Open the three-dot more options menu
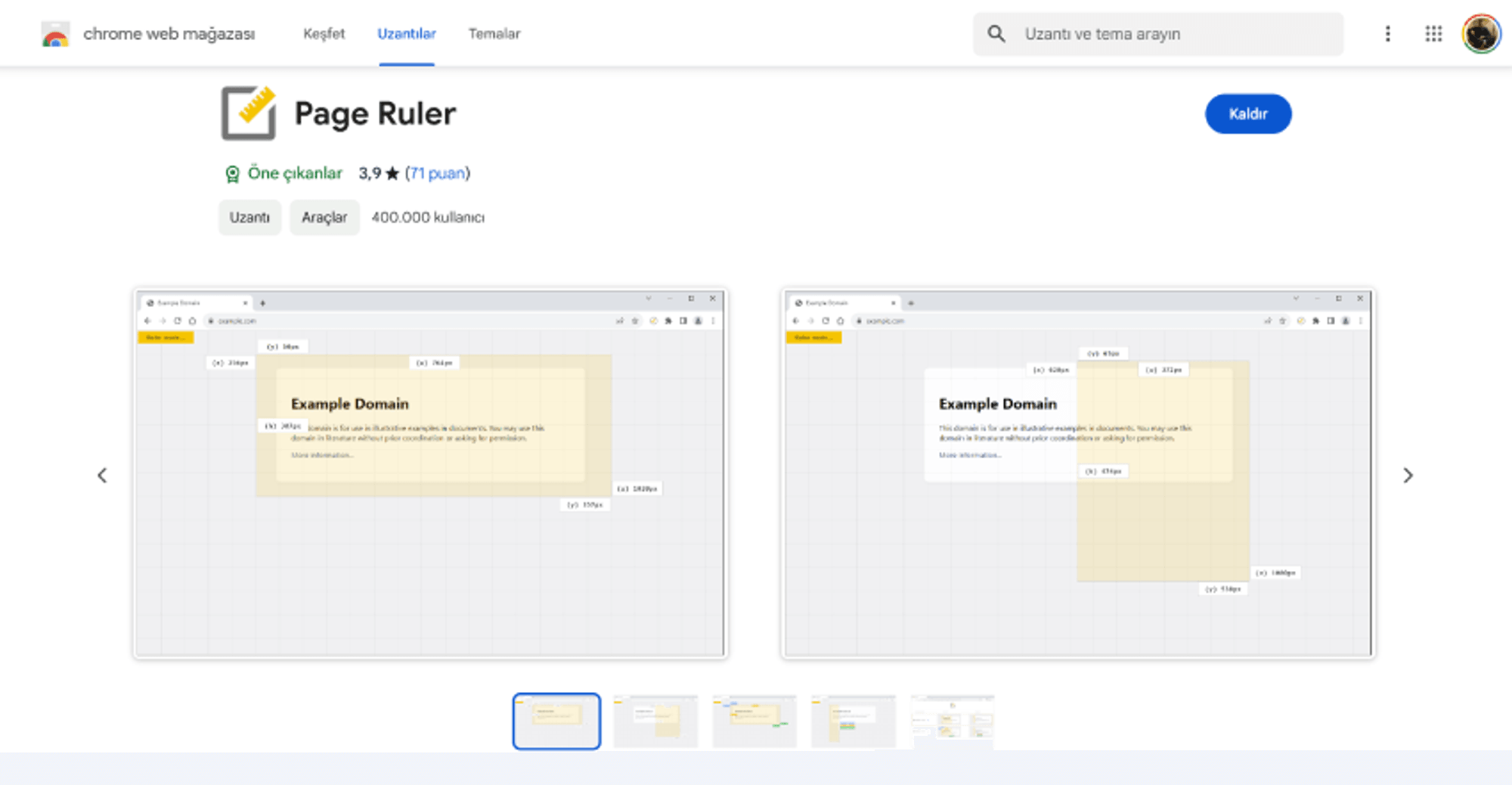 (1387, 34)
